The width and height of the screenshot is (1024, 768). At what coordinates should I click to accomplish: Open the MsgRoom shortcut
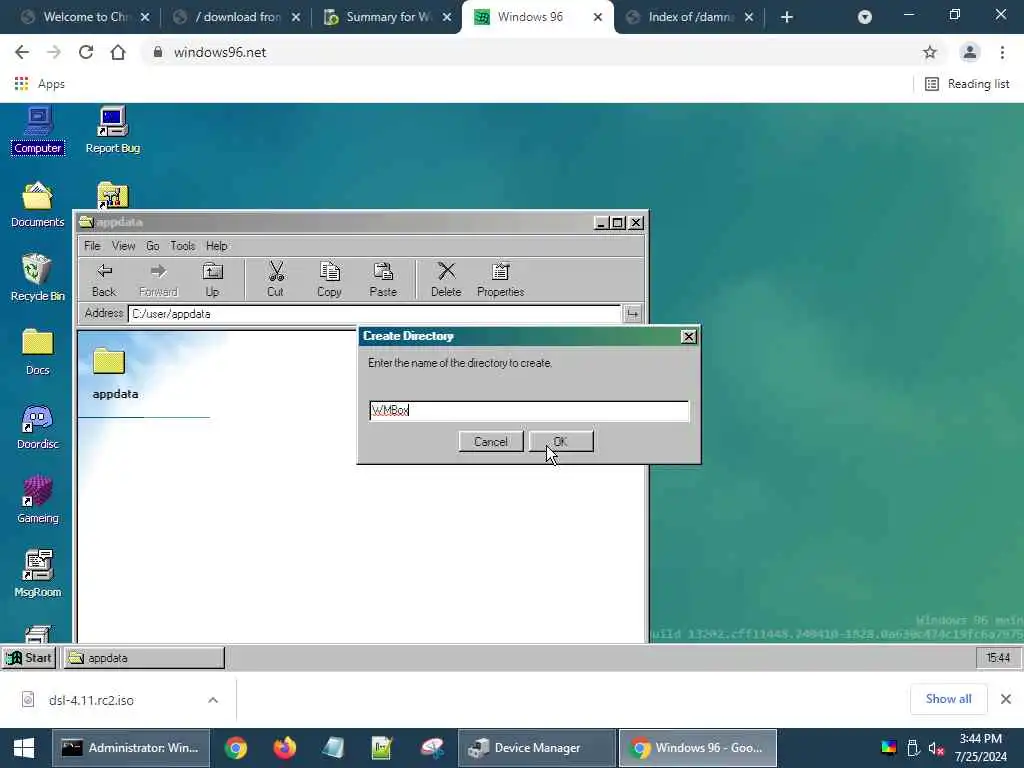coord(38,574)
